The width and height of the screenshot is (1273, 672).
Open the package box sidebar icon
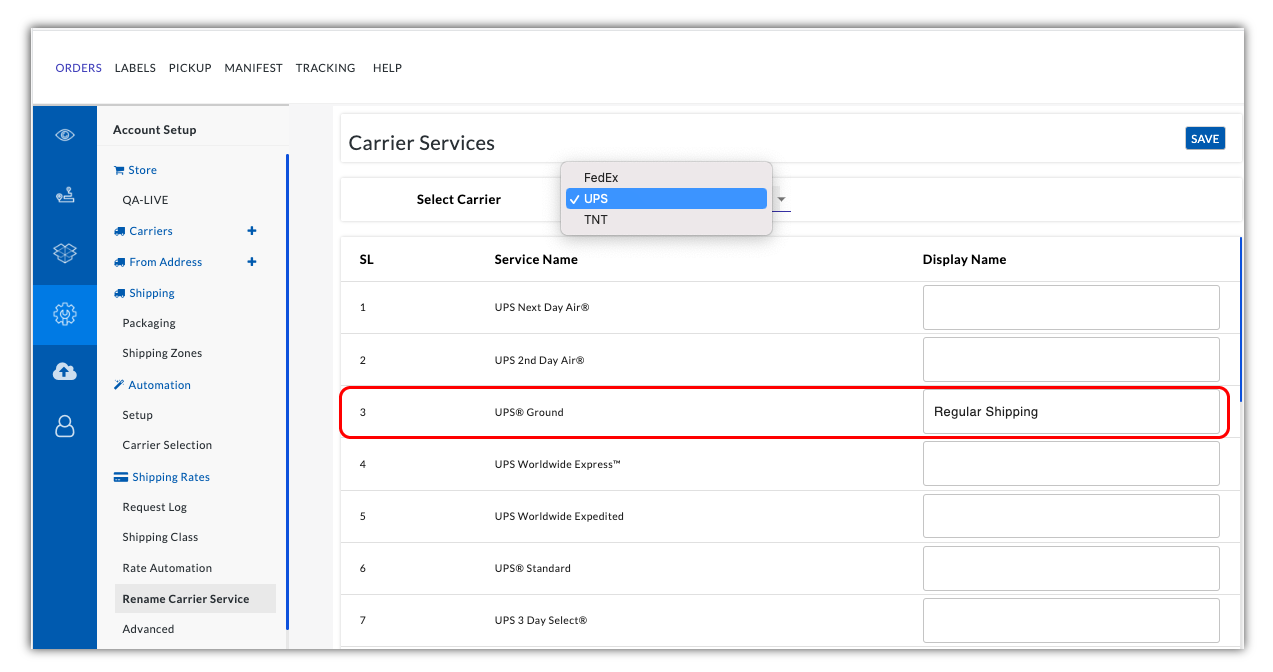pos(65,253)
